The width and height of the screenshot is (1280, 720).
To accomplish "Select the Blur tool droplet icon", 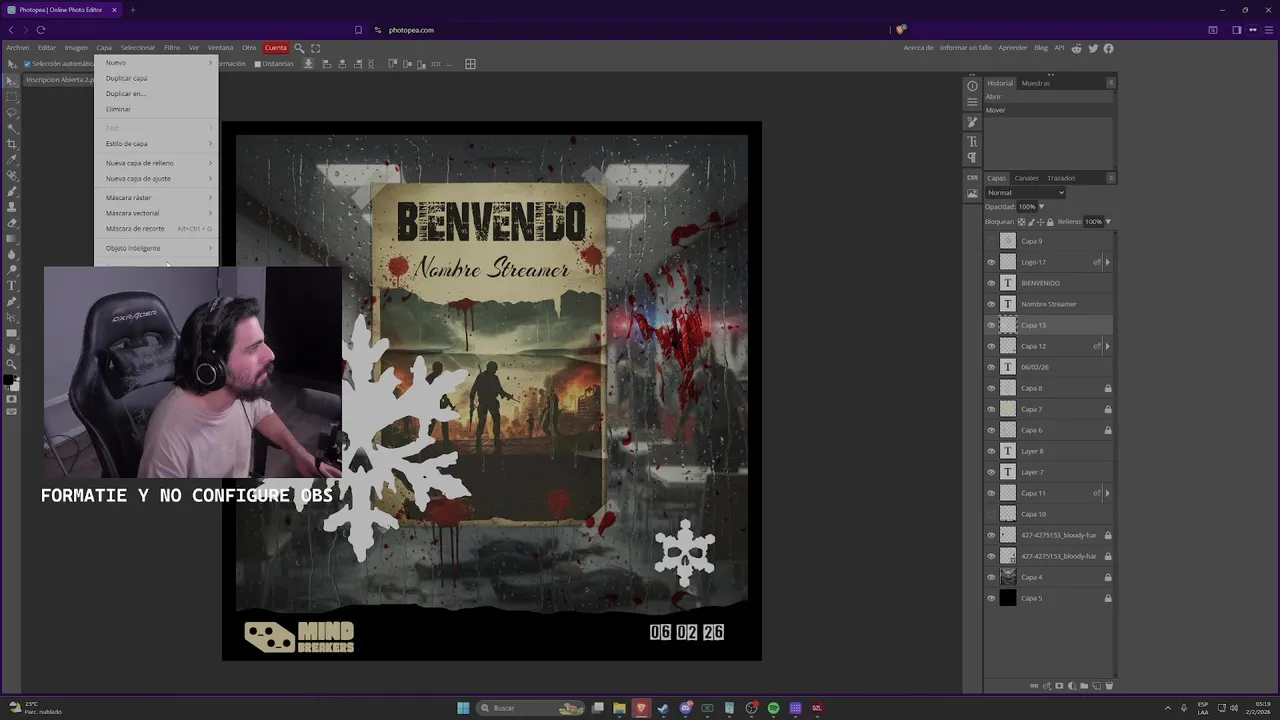I will click(12, 254).
